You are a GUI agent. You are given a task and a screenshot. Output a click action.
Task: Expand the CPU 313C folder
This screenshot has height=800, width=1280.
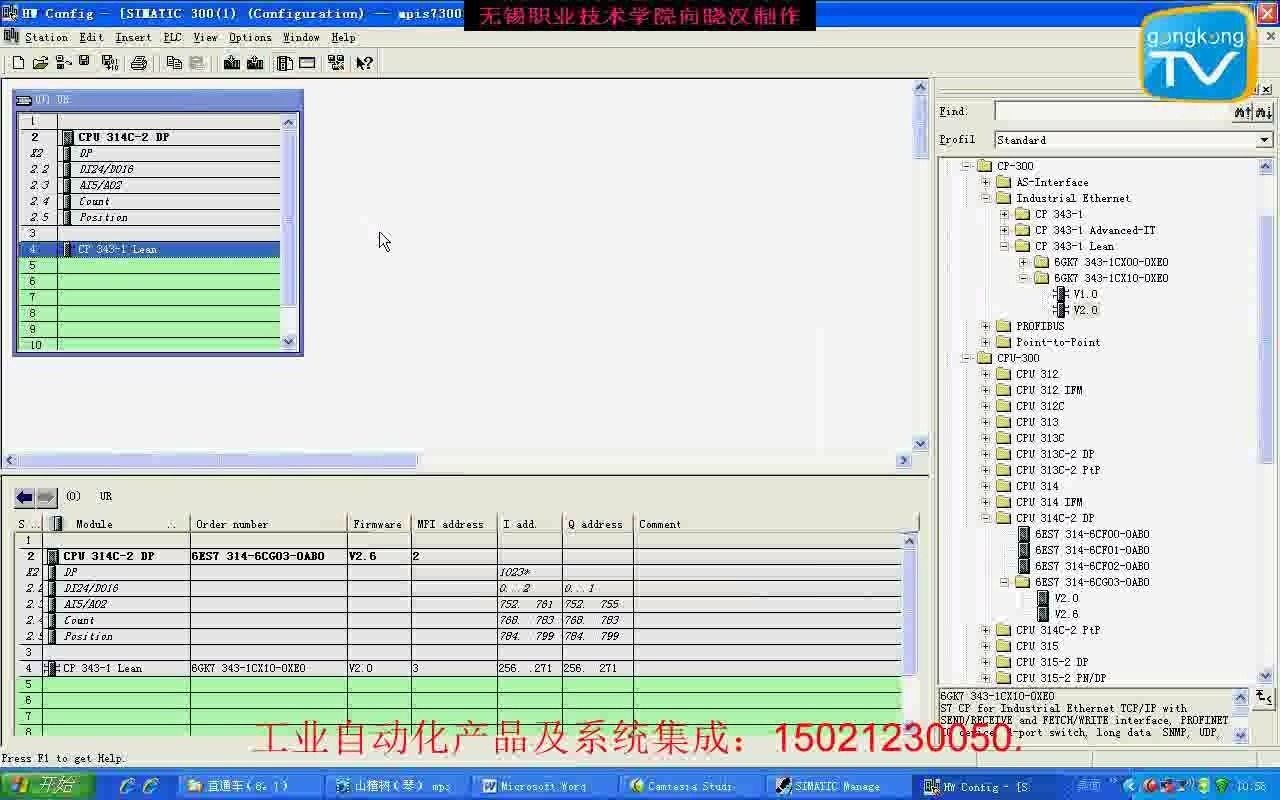(x=986, y=438)
